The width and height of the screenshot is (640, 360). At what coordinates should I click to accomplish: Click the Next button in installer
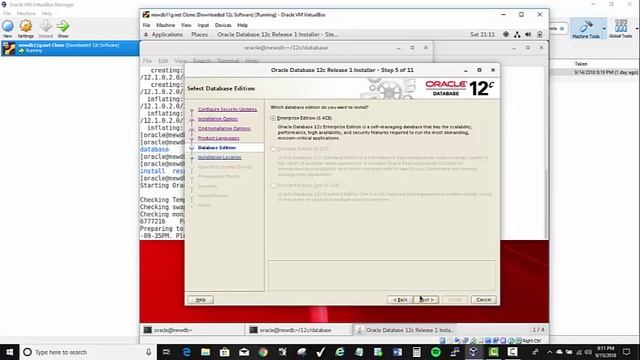[426, 300]
